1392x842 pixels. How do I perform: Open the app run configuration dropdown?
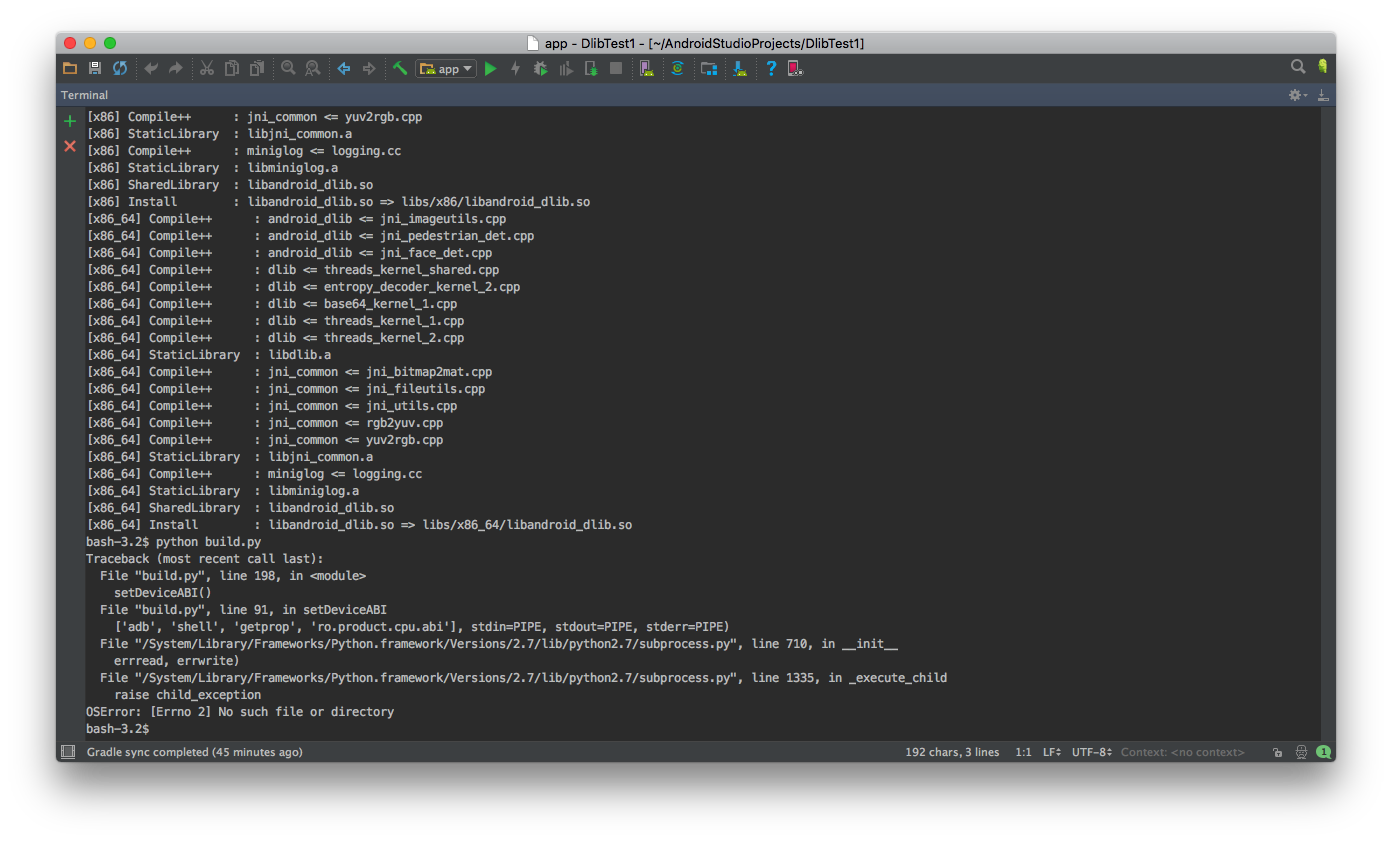point(446,69)
